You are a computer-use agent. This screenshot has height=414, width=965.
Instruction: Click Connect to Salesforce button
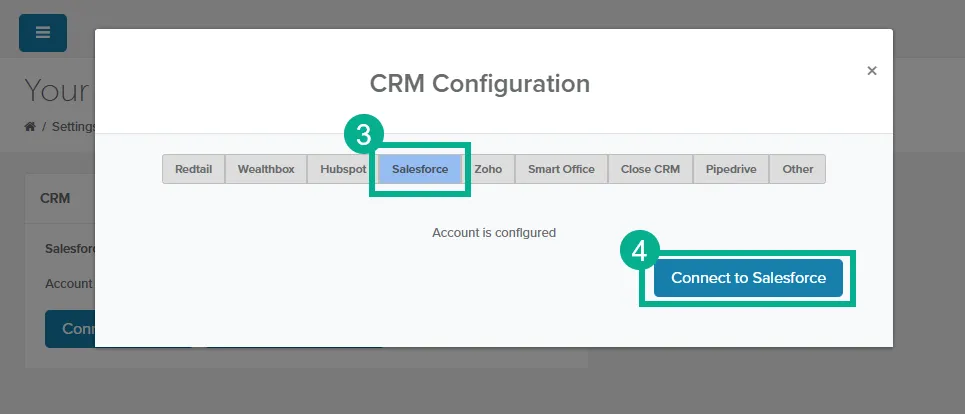point(748,278)
